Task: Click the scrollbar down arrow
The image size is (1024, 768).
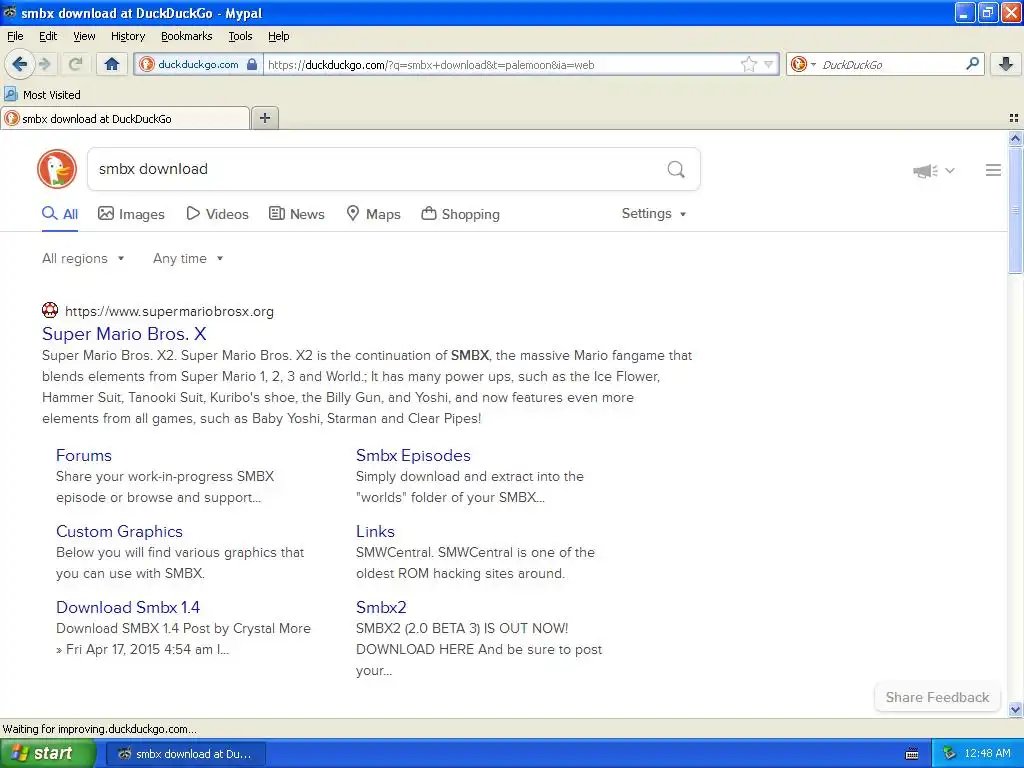Action: click(x=1015, y=710)
